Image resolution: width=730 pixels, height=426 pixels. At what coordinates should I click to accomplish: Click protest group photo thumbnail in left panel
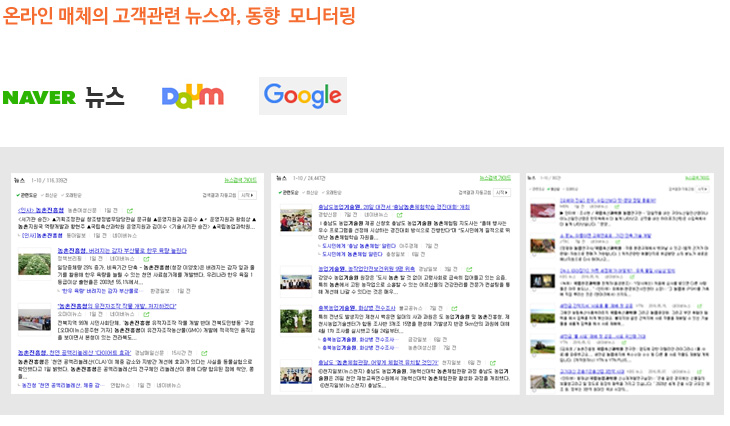34,319
